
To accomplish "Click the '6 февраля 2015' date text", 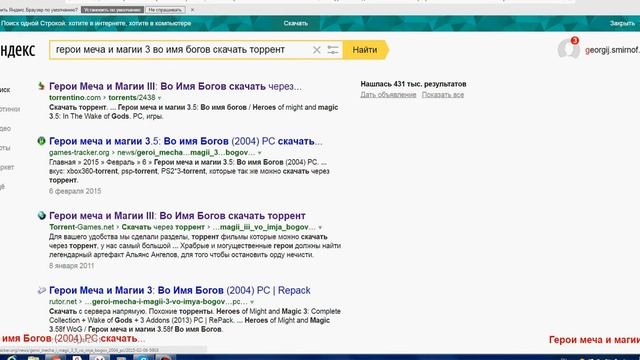I will (x=75, y=191).
